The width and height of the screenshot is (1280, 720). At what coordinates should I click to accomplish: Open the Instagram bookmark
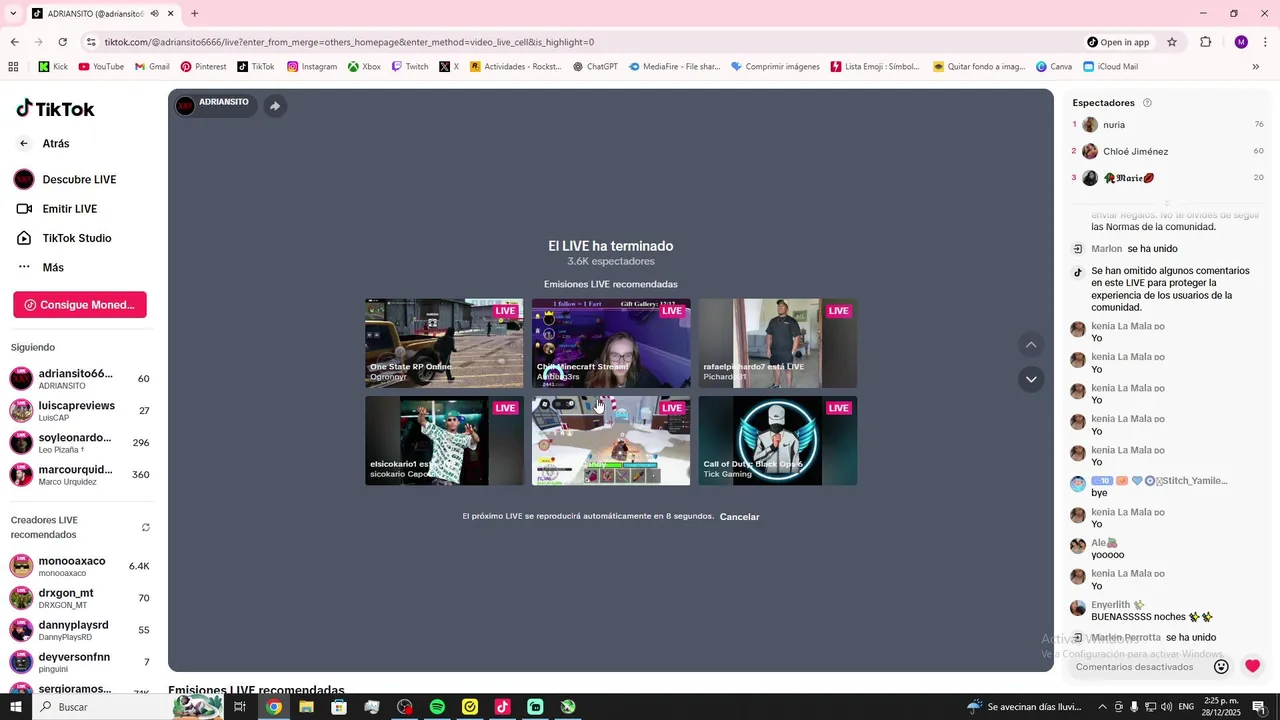pos(312,67)
